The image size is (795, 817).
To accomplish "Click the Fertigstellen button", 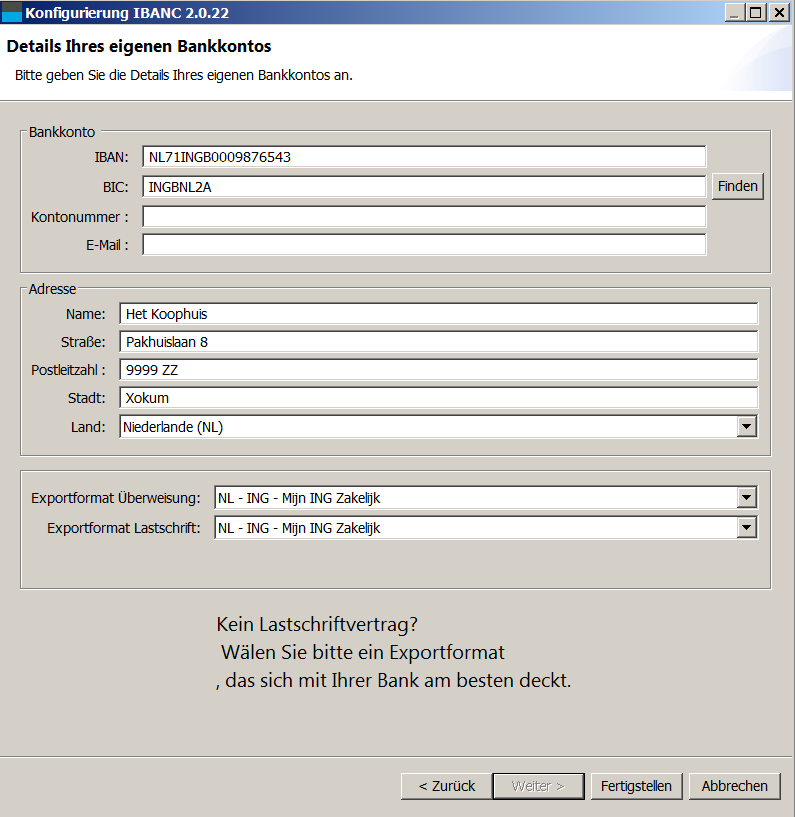I will tap(636, 786).
